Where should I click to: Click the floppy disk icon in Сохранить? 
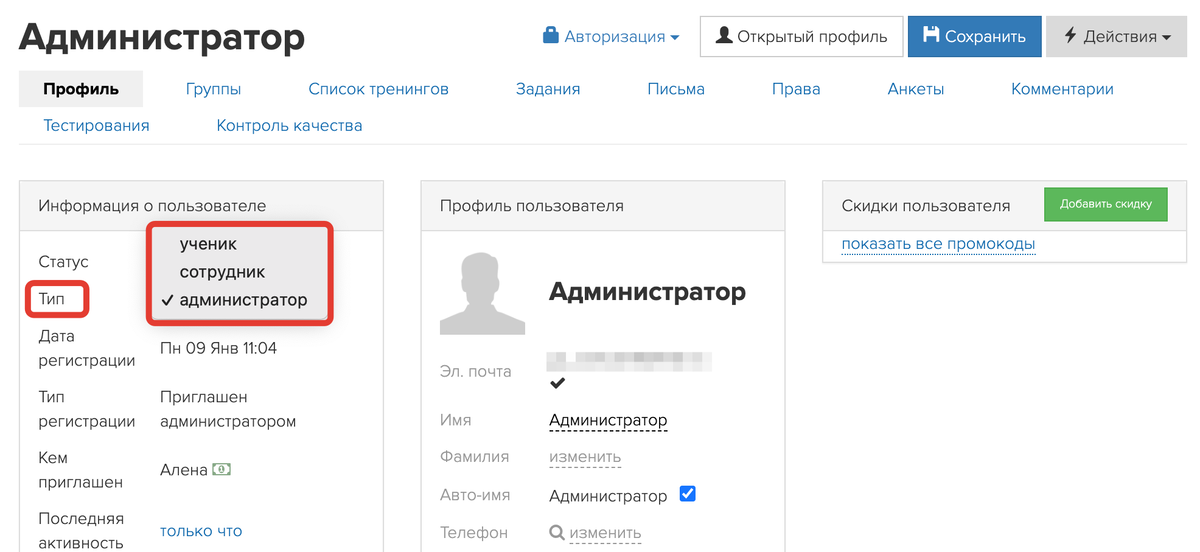931,35
